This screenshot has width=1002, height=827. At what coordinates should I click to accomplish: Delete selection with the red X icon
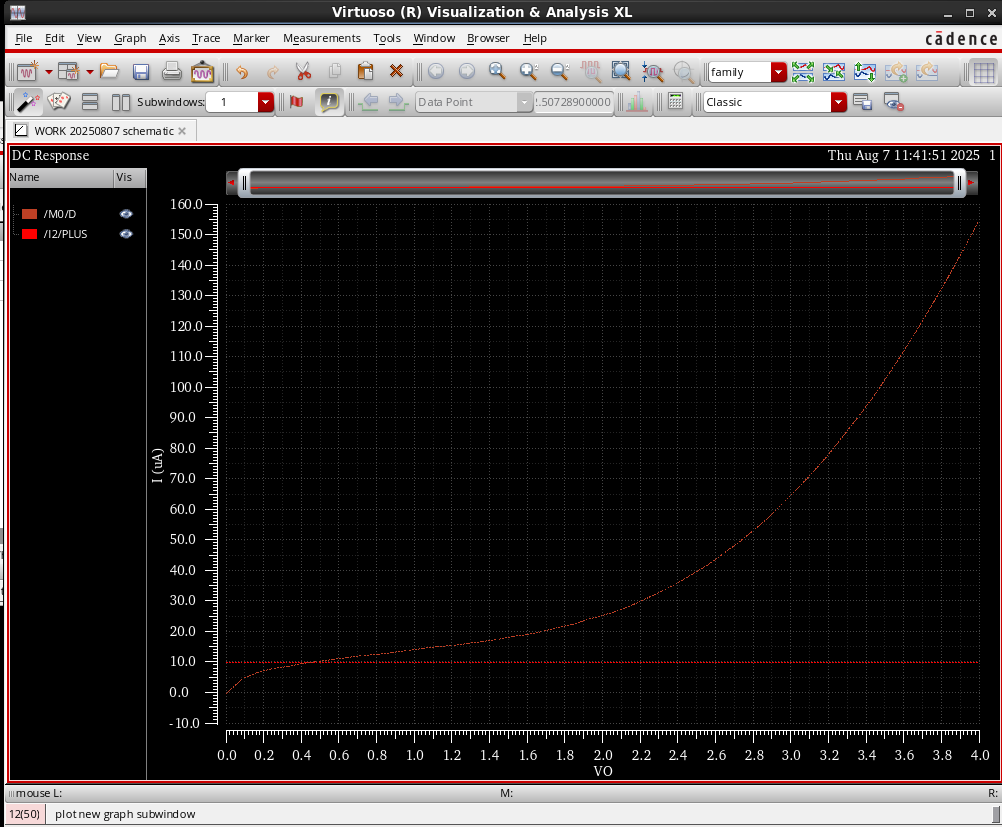pyautogui.click(x=396, y=72)
